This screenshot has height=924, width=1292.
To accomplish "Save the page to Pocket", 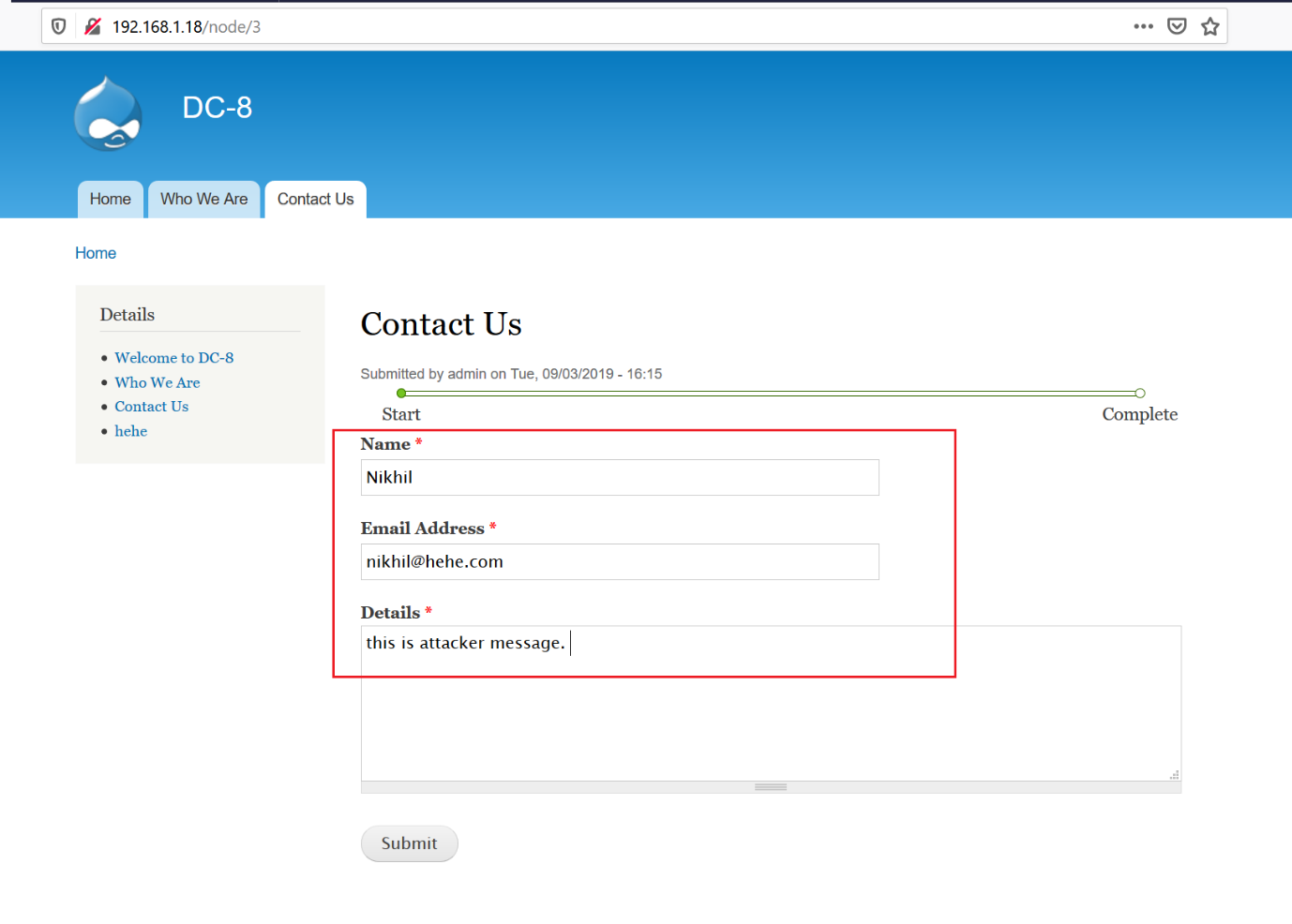I will [1177, 26].
